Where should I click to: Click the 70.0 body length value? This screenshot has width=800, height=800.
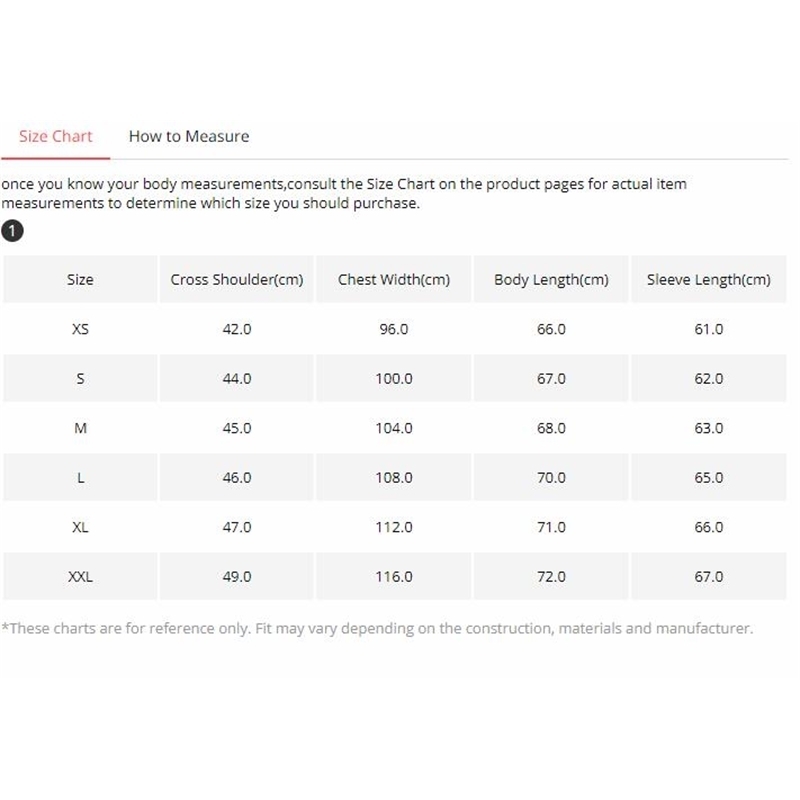[x=551, y=478]
